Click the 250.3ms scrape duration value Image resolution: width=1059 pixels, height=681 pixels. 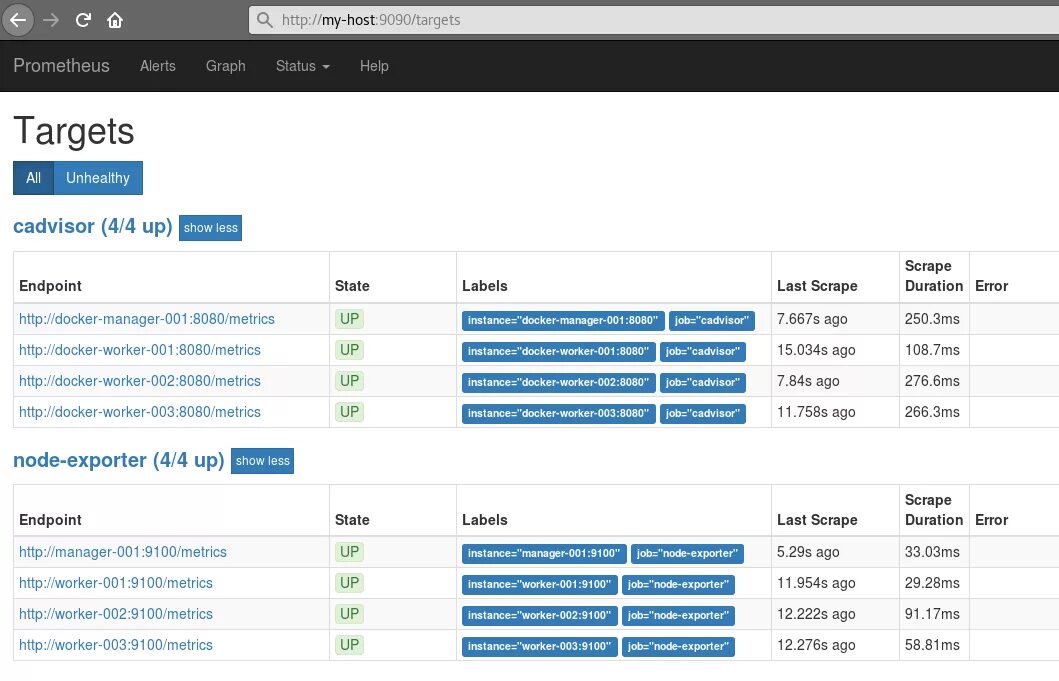click(932, 319)
